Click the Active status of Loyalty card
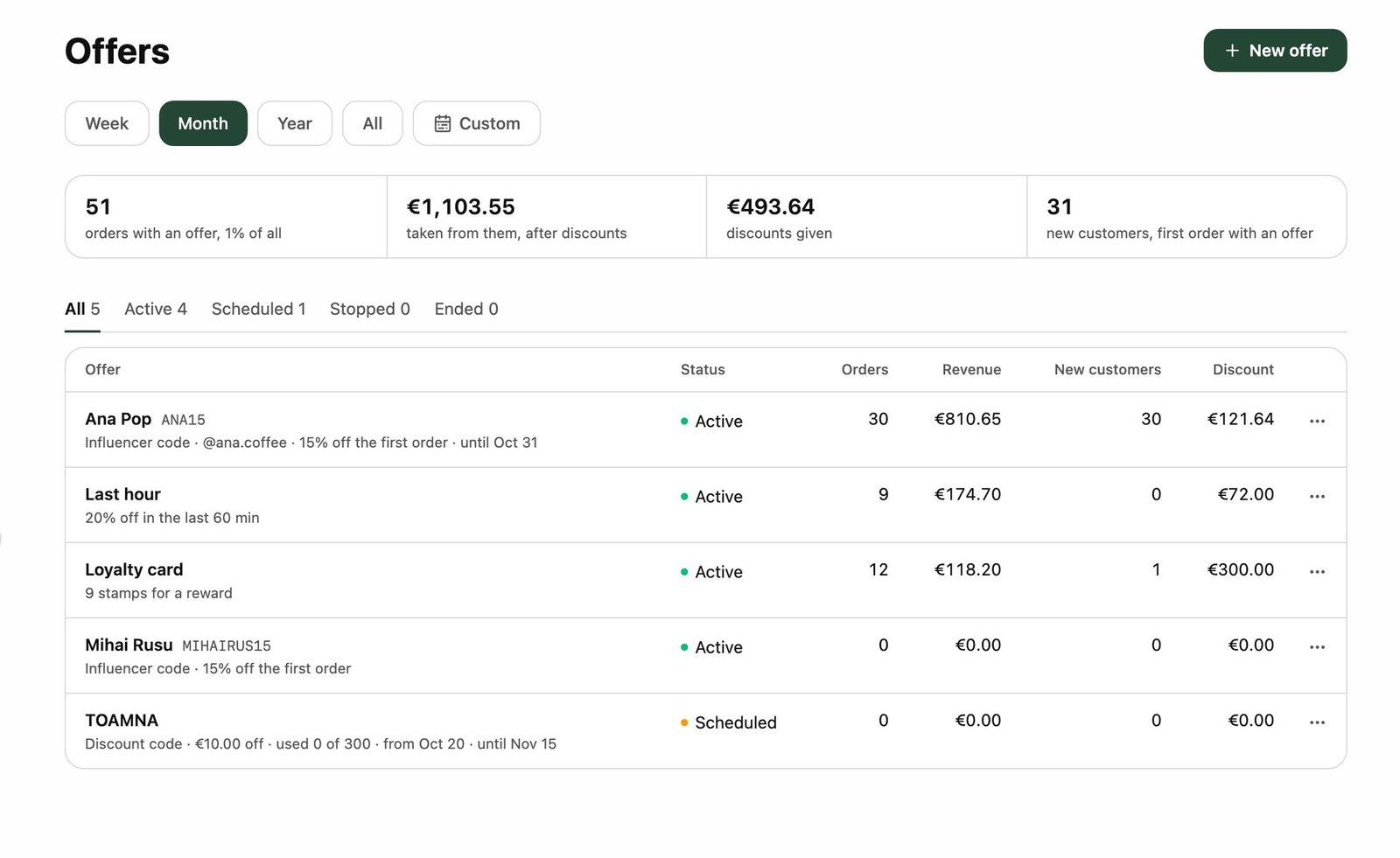Image resolution: width=1400 pixels, height=858 pixels. coord(711,571)
